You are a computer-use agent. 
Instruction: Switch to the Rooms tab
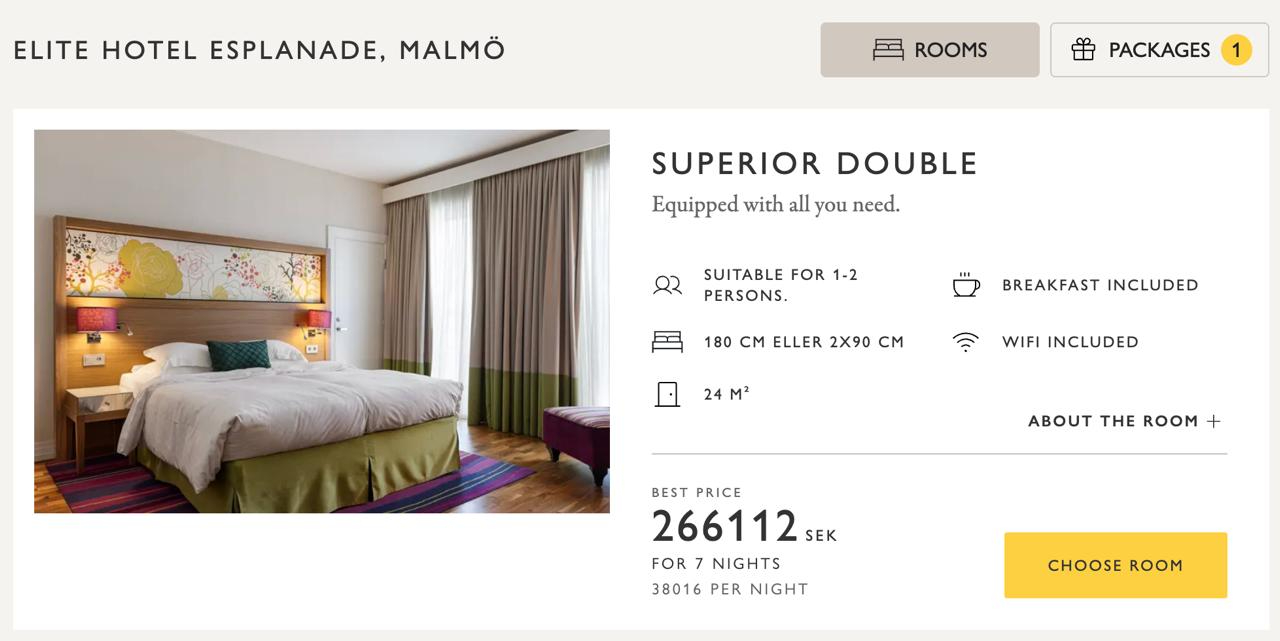coord(930,50)
